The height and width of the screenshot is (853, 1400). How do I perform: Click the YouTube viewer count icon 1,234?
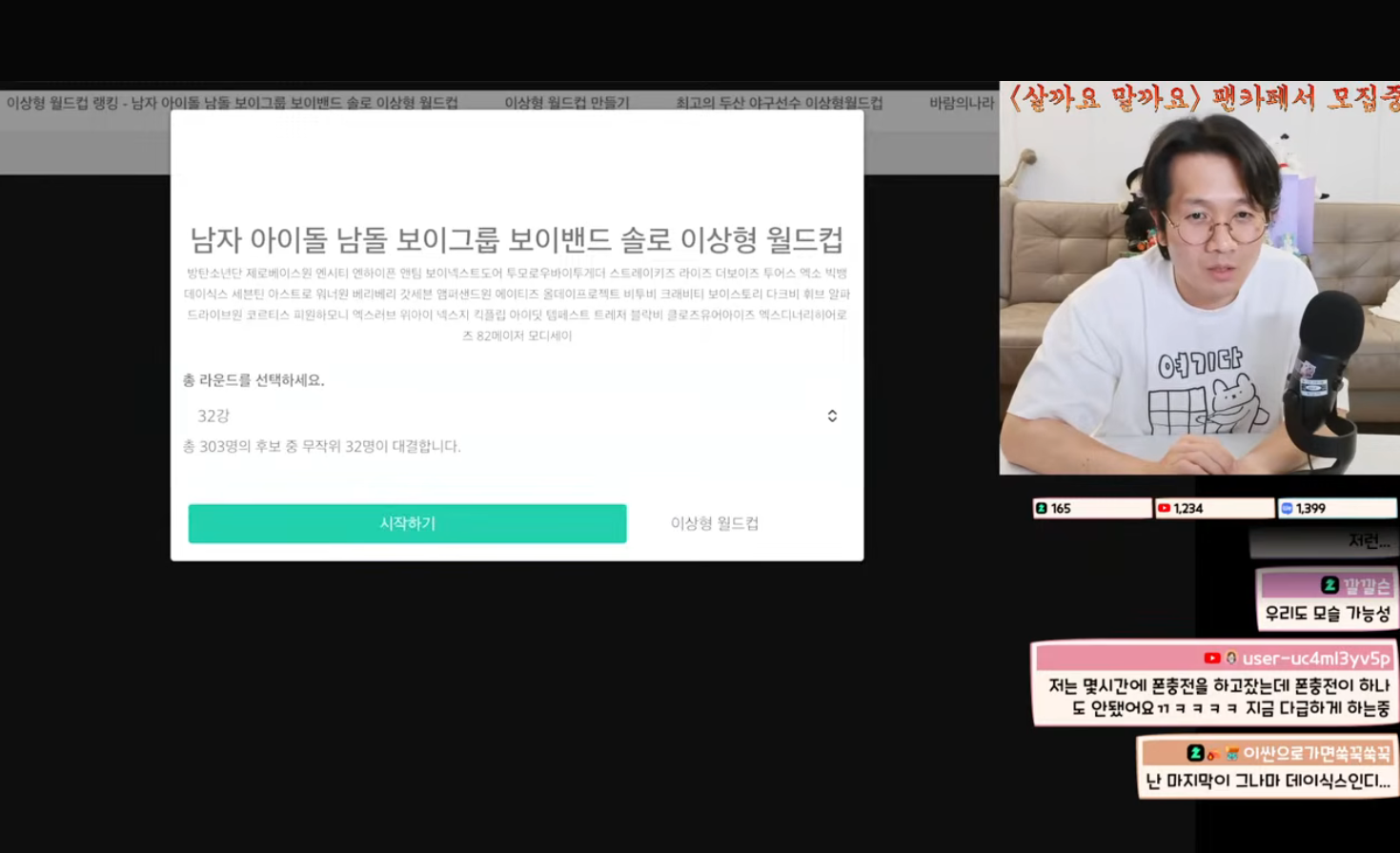pos(1164,508)
